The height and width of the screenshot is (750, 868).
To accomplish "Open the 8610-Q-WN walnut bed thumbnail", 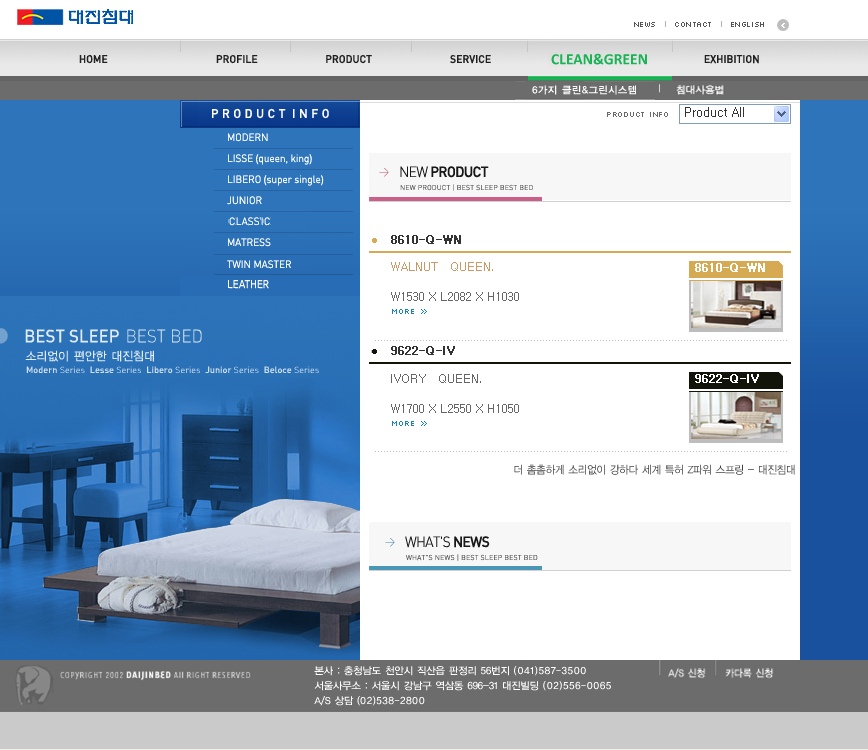I will point(736,306).
